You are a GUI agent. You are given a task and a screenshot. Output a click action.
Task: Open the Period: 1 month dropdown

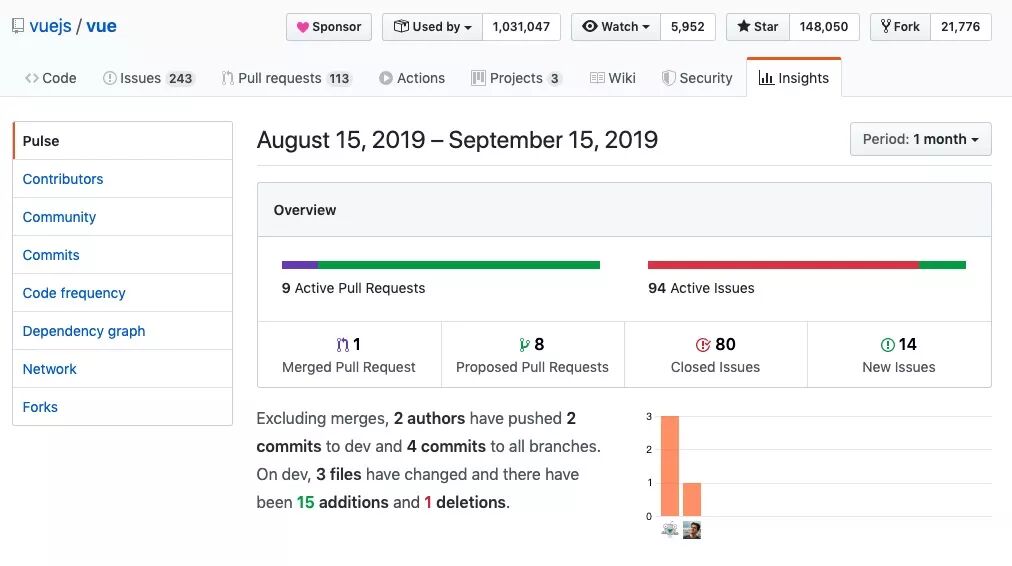pyautogui.click(x=920, y=139)
